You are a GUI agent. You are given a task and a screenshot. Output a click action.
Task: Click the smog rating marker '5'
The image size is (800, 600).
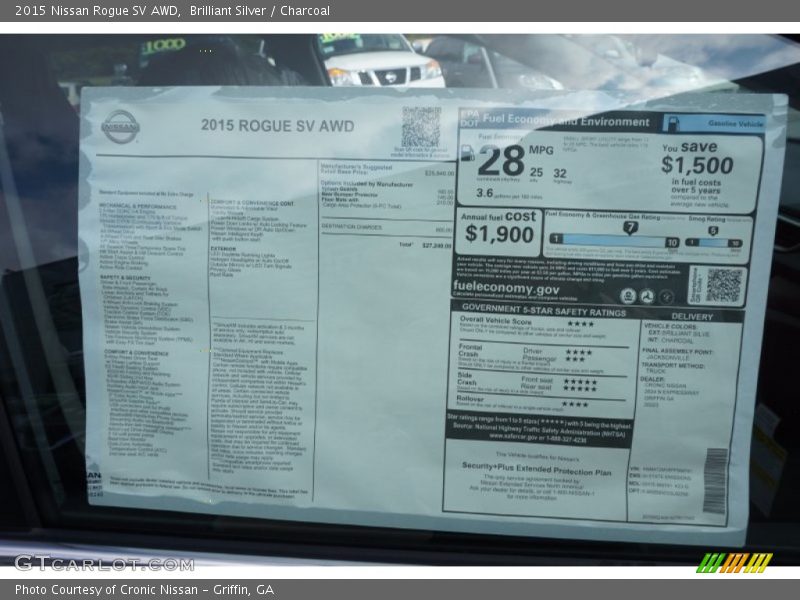click(713, 231)
